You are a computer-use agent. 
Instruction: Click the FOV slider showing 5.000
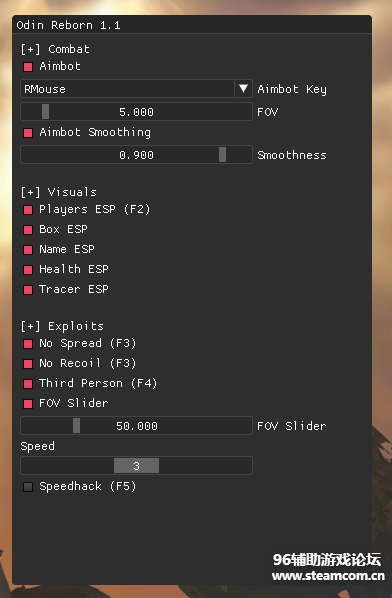tap(136, 112)
